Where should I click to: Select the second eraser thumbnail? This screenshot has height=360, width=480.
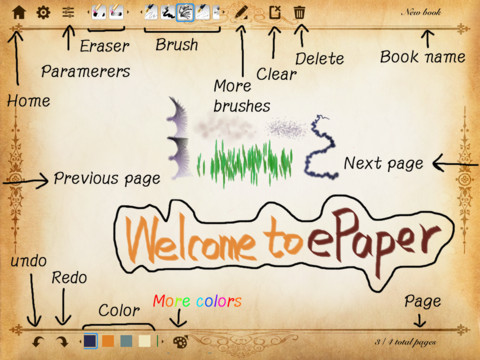116,13
